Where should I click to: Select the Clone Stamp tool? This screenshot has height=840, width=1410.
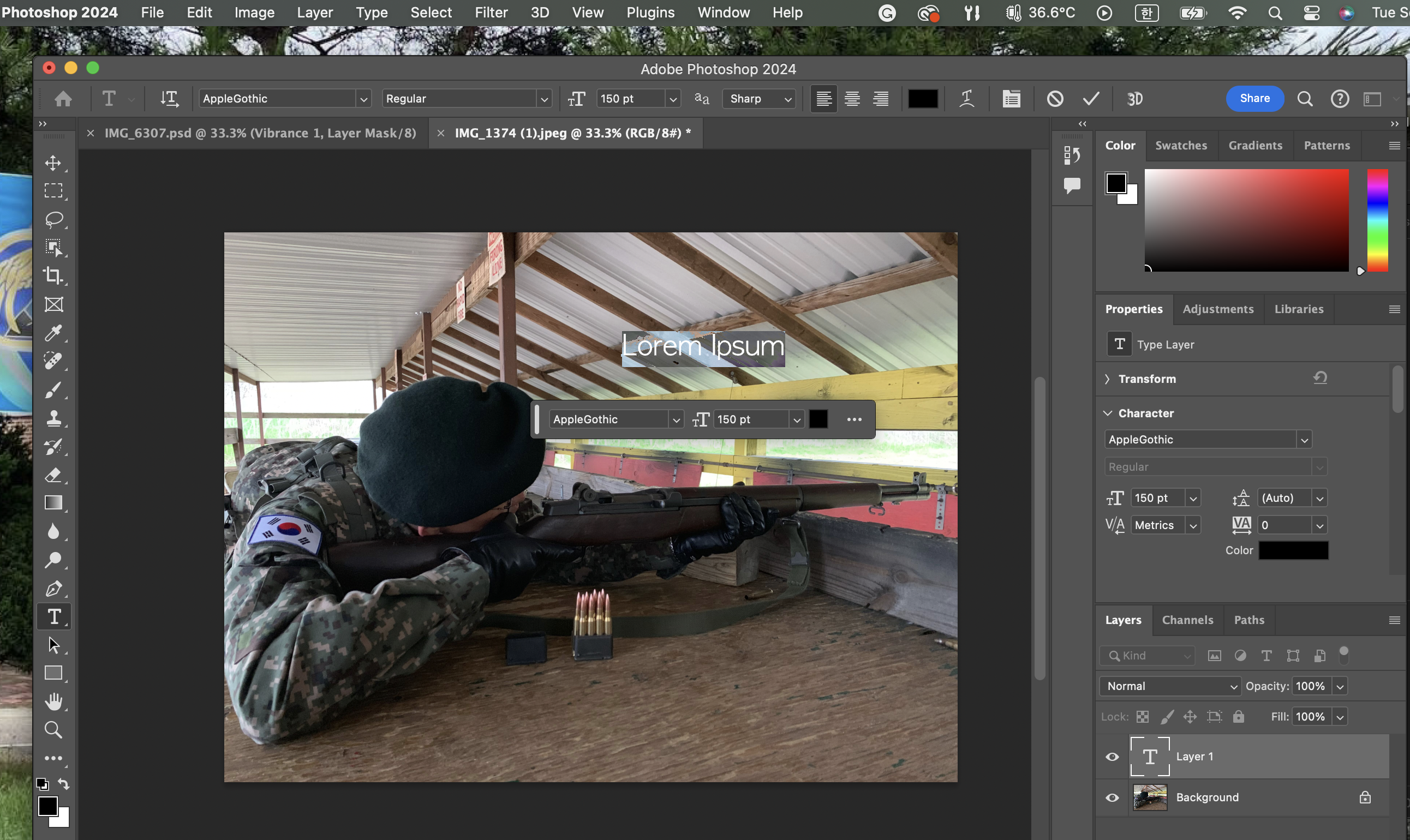(x=53, y=418)
